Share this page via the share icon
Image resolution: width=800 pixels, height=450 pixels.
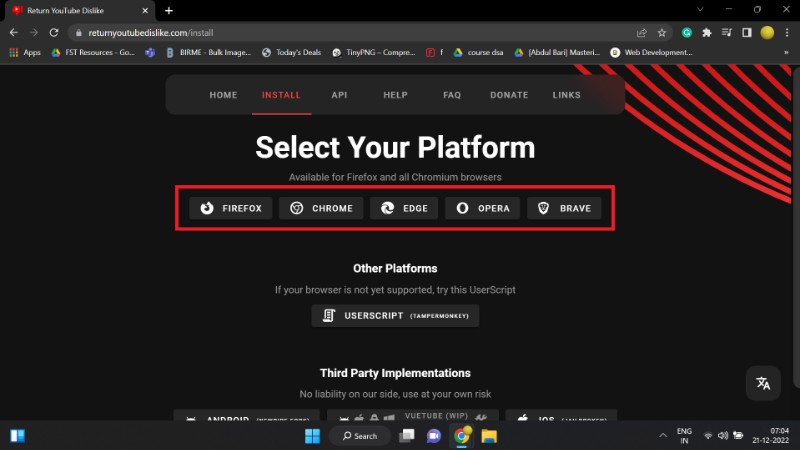pos(642,33)
